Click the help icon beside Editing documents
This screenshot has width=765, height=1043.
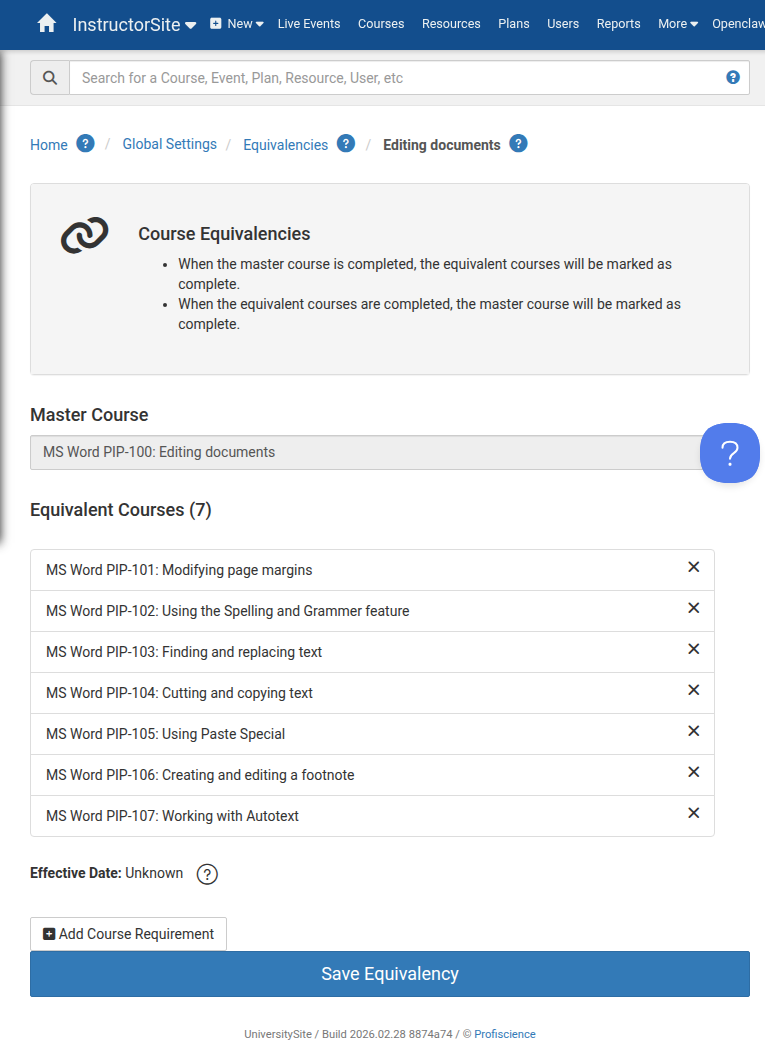click(518, 143)
